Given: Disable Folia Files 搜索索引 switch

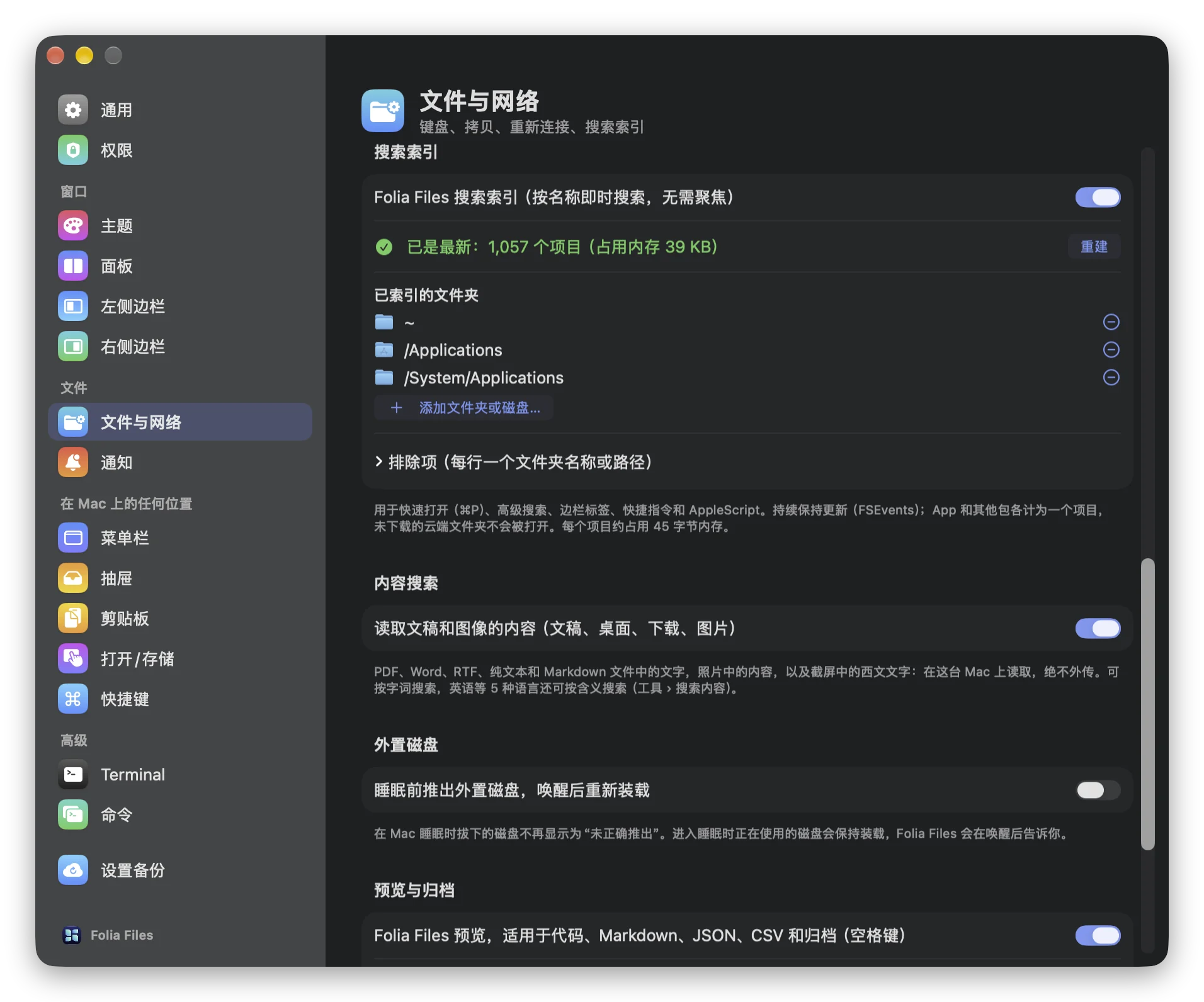Looking at the screenshot, I should click(x=1098, y=198).
